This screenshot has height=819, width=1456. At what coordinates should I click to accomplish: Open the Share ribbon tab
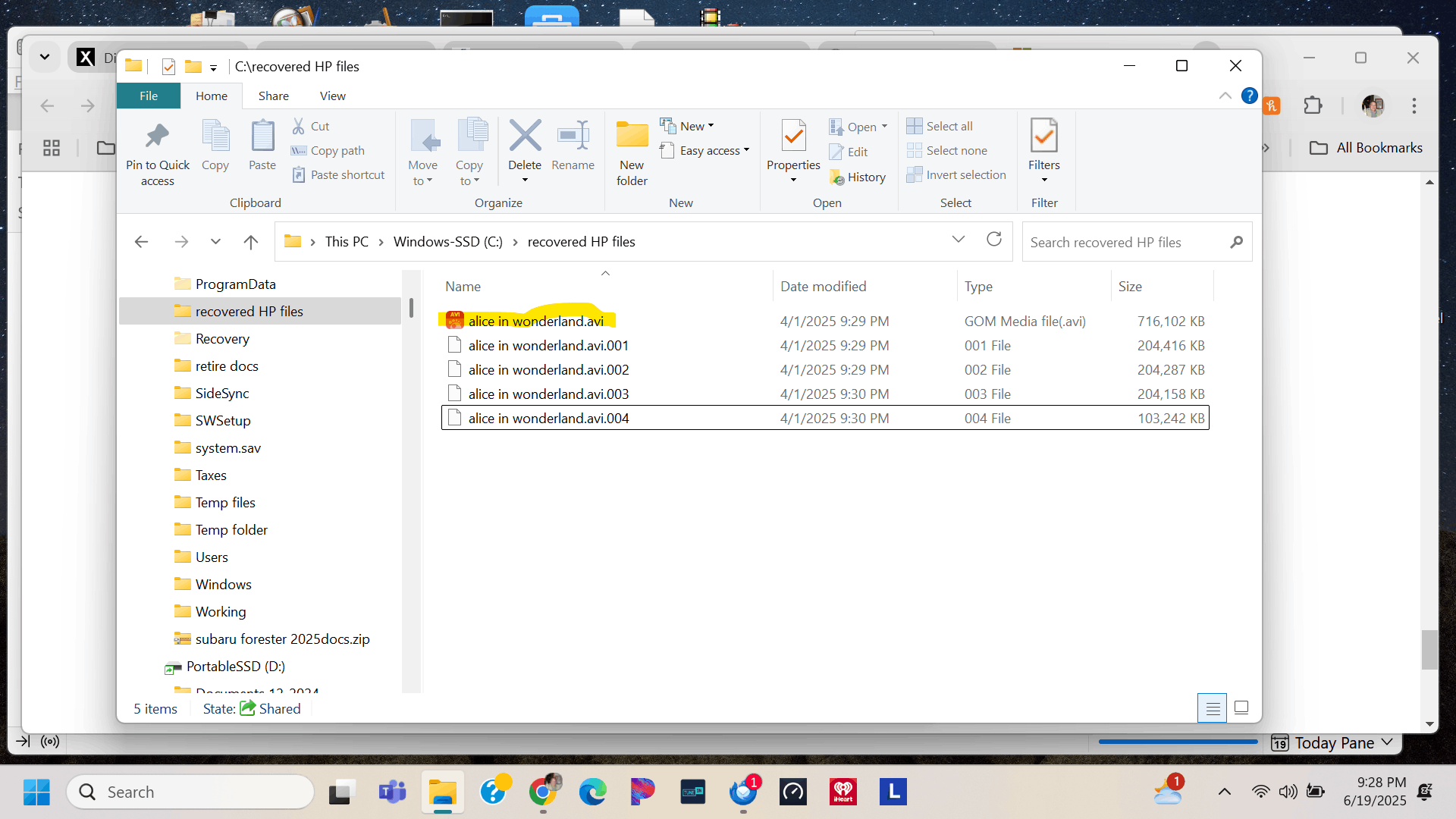click(x=273, y=96)
